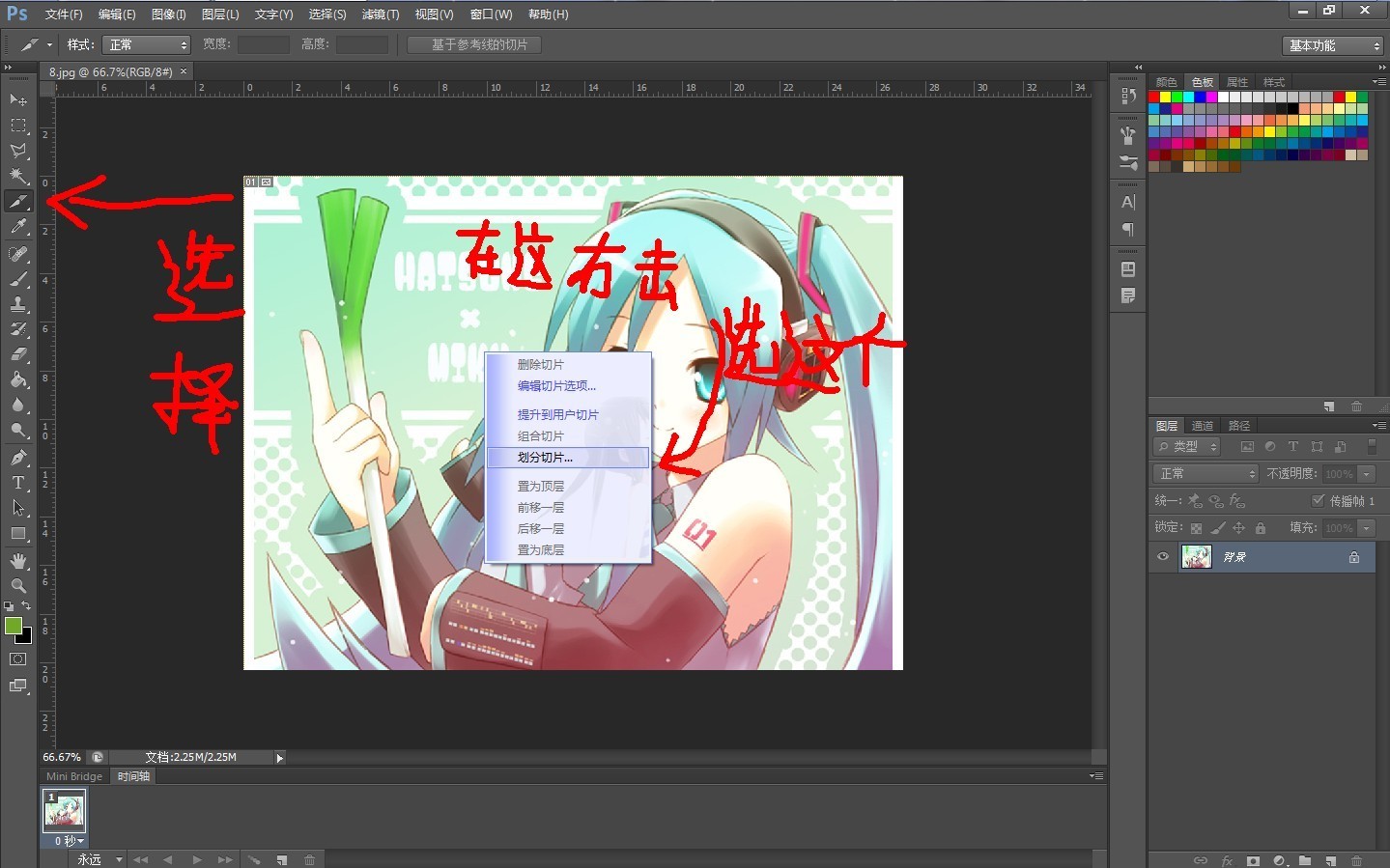This screenshot has height=868, width=1390.
Task: Select frame 1 thumbnail in timeline
Action: click(65, 811)
